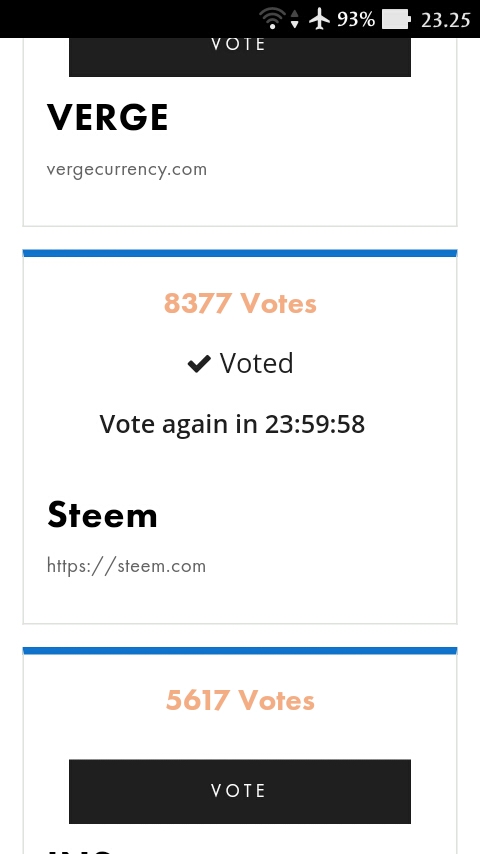Click the VOTE button above VERGE
The width and height of the screenshot is (480, 854).
pos(240,57)
